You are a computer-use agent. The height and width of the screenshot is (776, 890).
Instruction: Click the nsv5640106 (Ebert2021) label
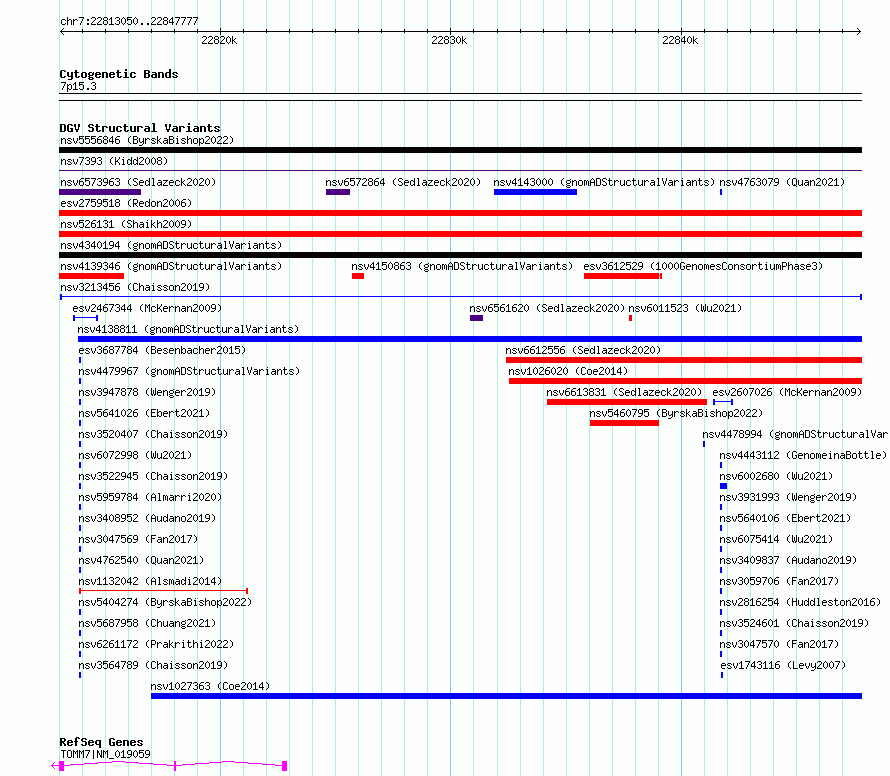click(x=785, y=518)
